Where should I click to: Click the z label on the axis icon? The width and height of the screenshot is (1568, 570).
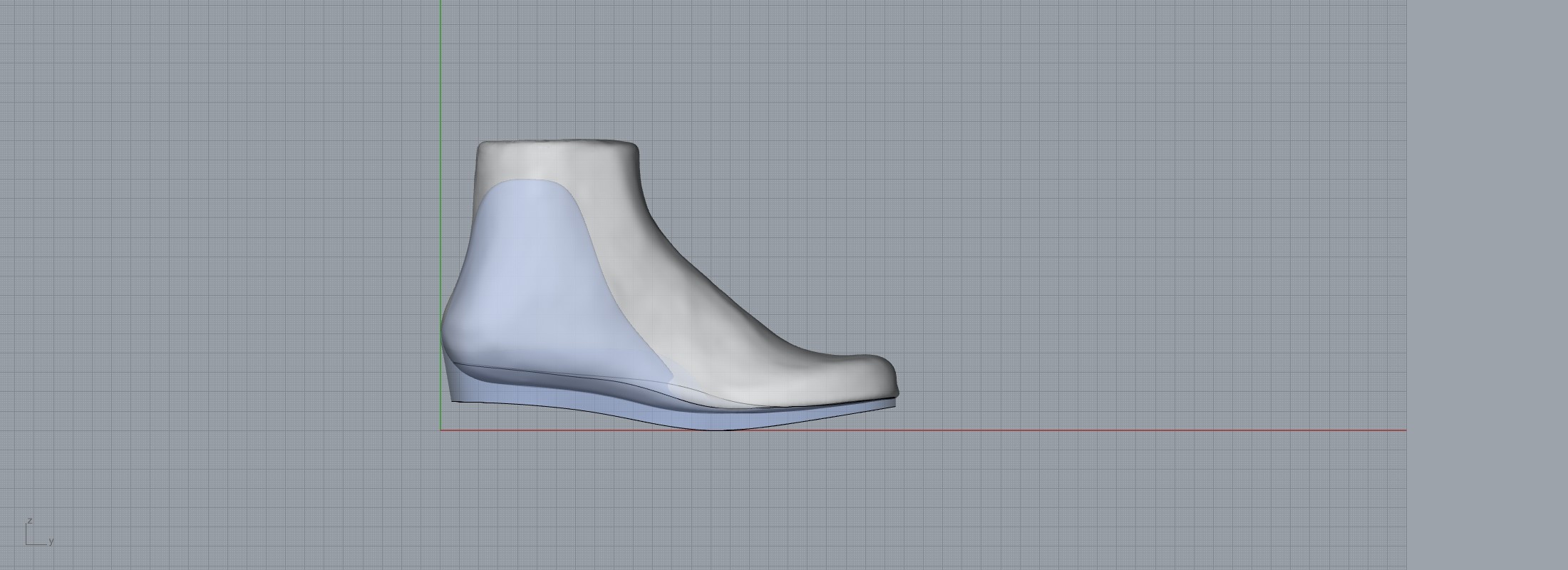click(30, 521)
